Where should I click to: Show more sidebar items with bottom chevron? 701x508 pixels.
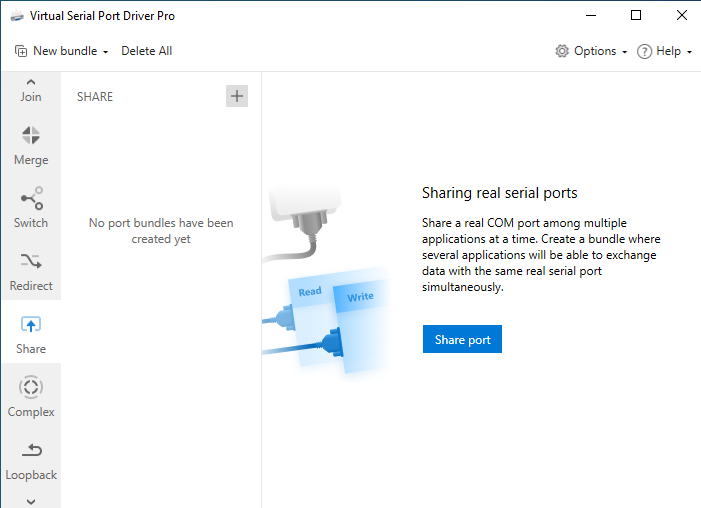coord(30,501)
